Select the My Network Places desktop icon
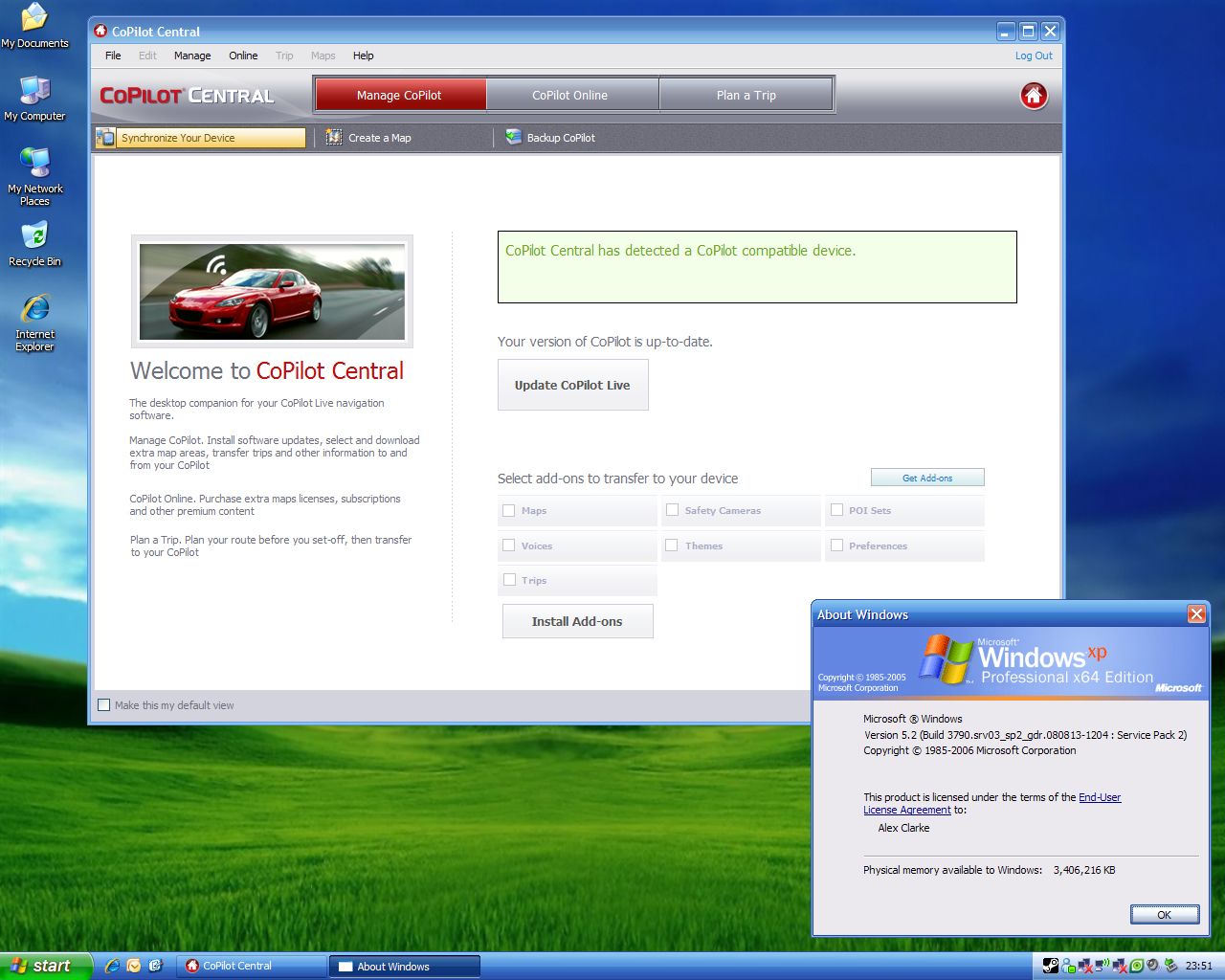The height and width of the screenshot is (980, 1225). (34, 177)
